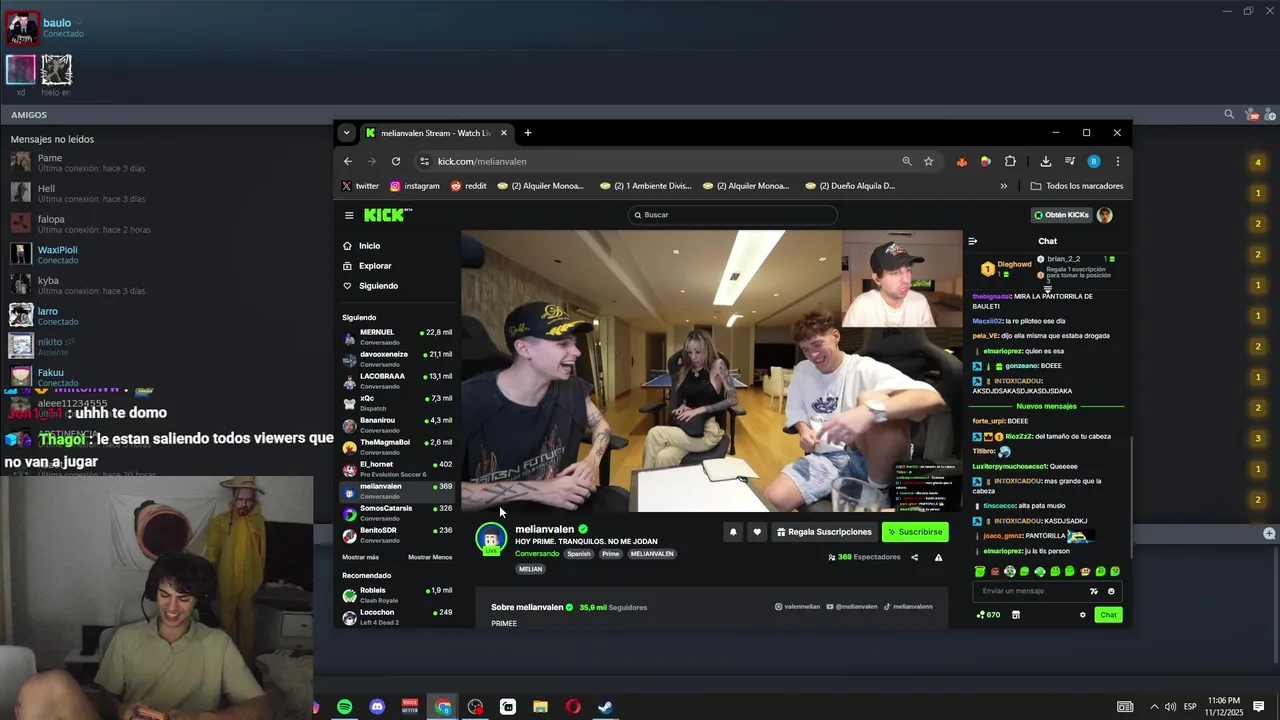Image resolution: width=1280 pixels, height=720 pixels.
Task: Click the green Chat send button
Action: pos(1108,615)
